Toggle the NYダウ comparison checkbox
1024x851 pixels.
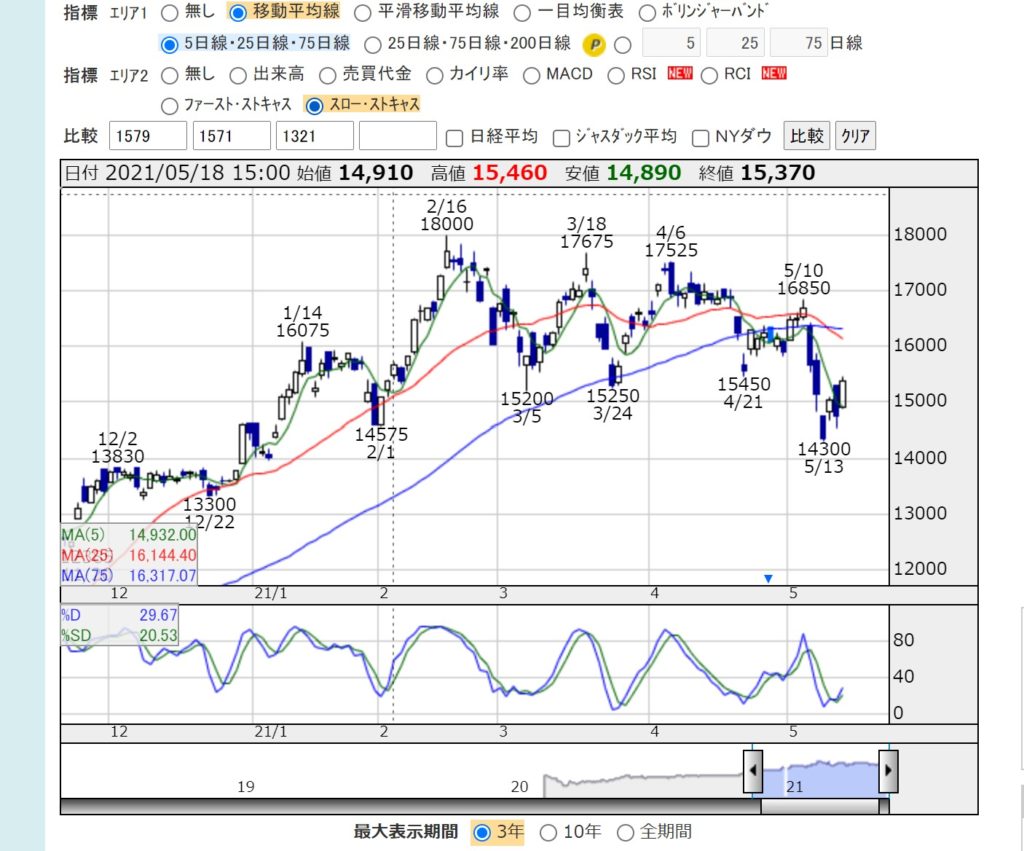click(x=701, y=137)
